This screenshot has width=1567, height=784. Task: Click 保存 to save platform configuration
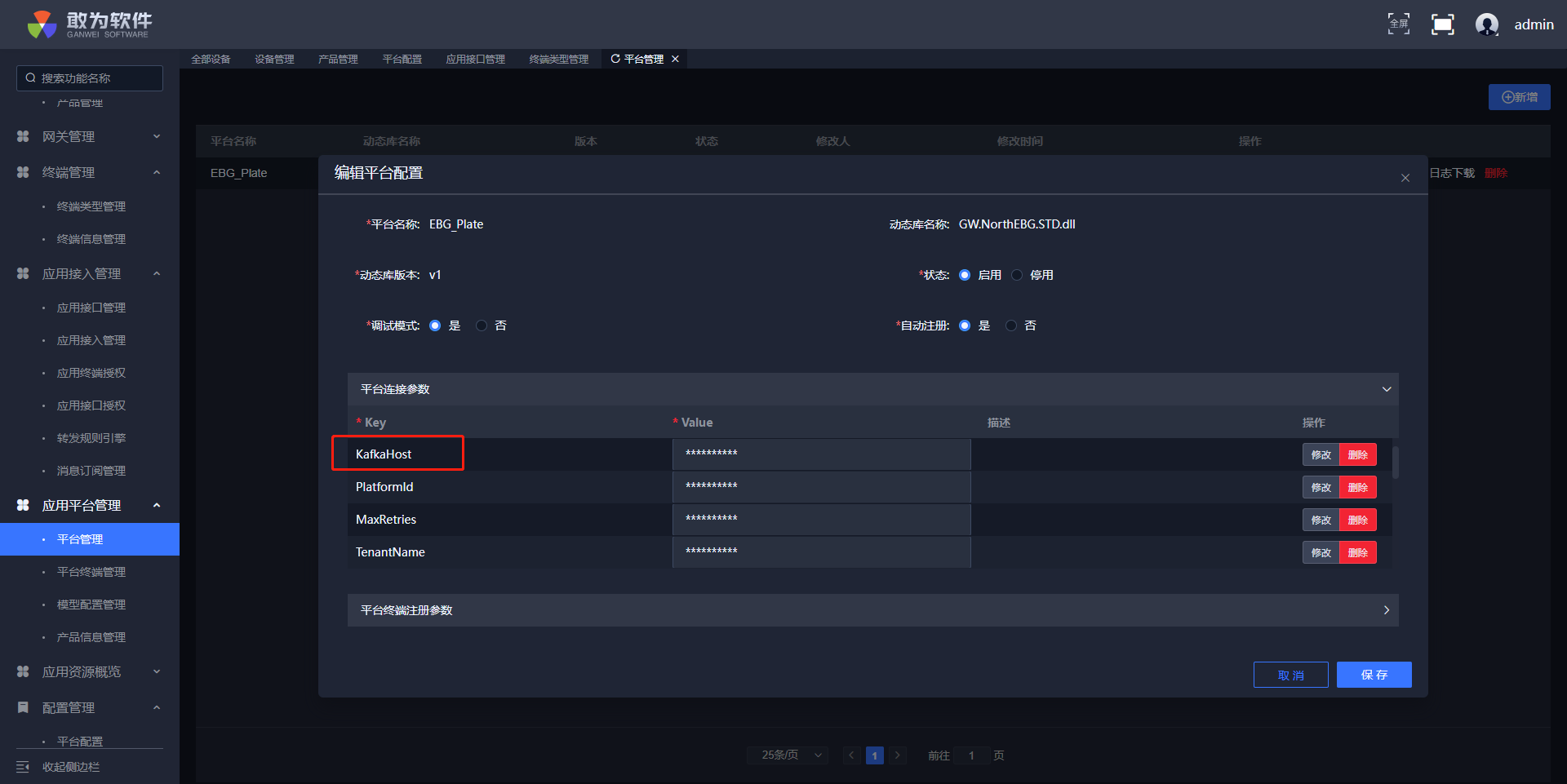1374,675
